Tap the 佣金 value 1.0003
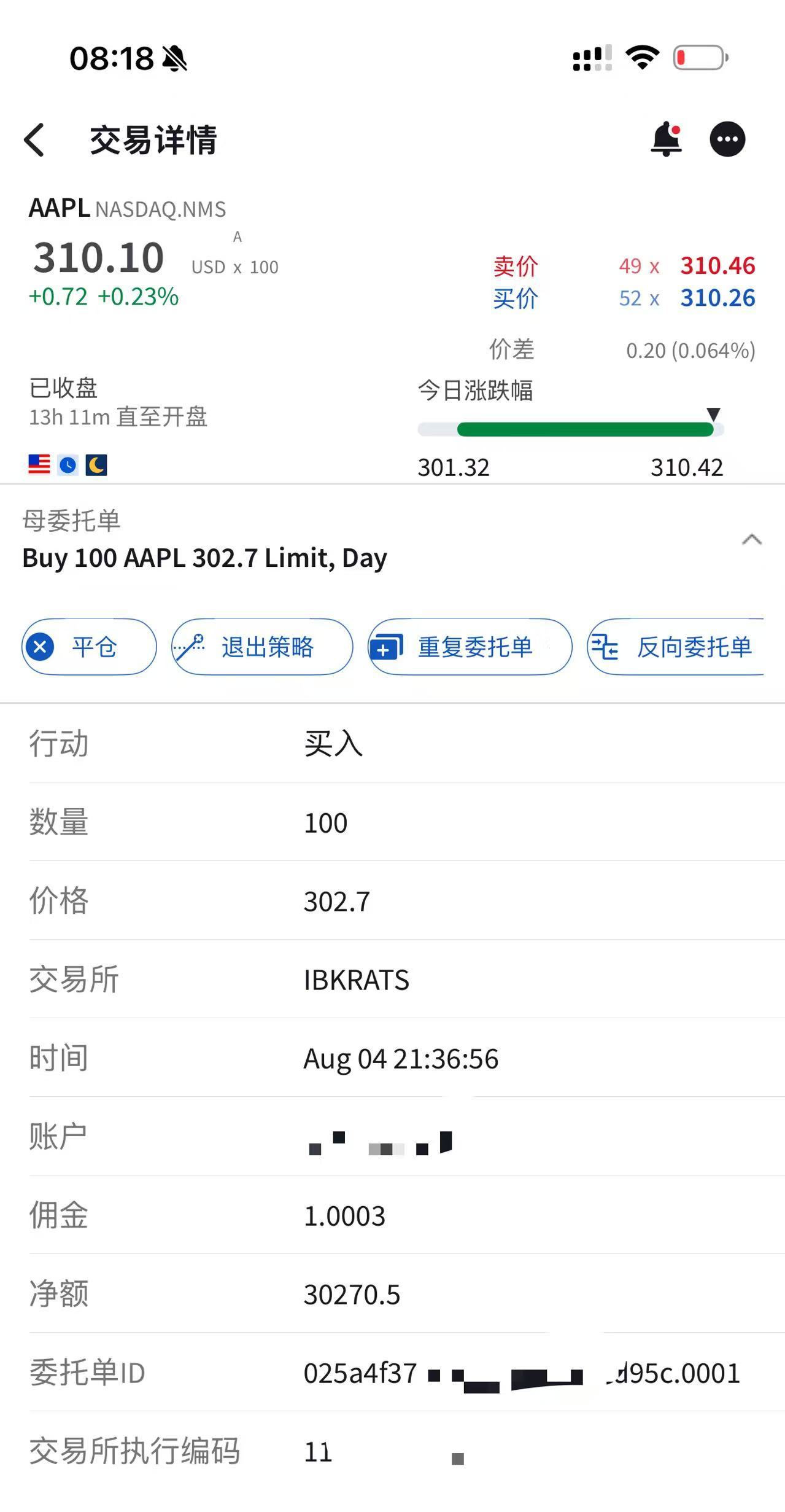 coord(344,1216)
